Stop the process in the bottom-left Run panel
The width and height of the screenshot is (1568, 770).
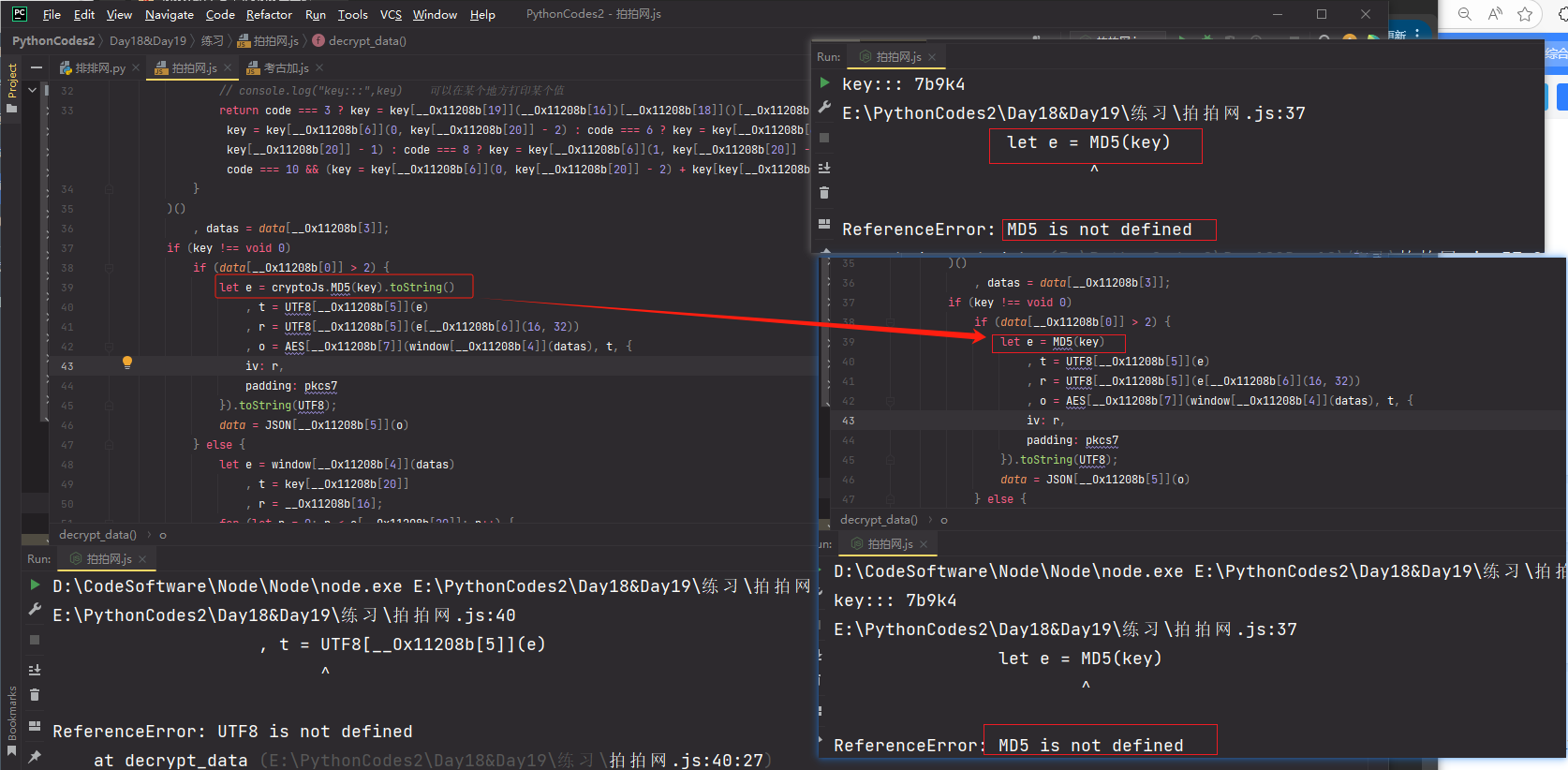pyautogui.click(x=35, y=640)
